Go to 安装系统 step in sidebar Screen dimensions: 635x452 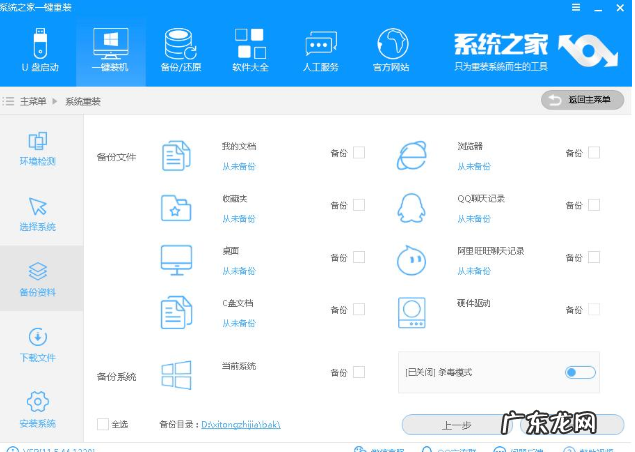coord(38,409)
